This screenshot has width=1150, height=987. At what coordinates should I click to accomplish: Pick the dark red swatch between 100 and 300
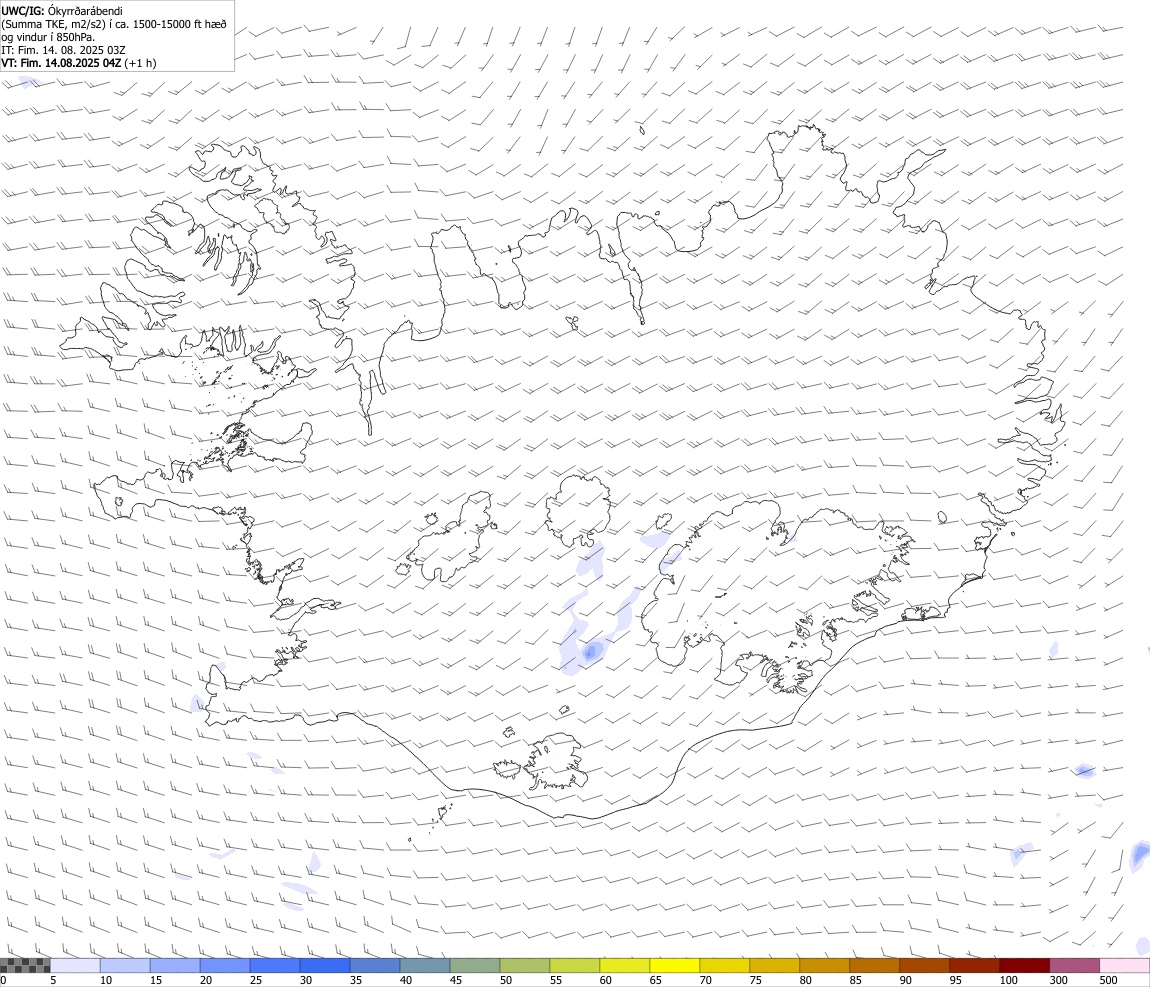pos(1025,965)
